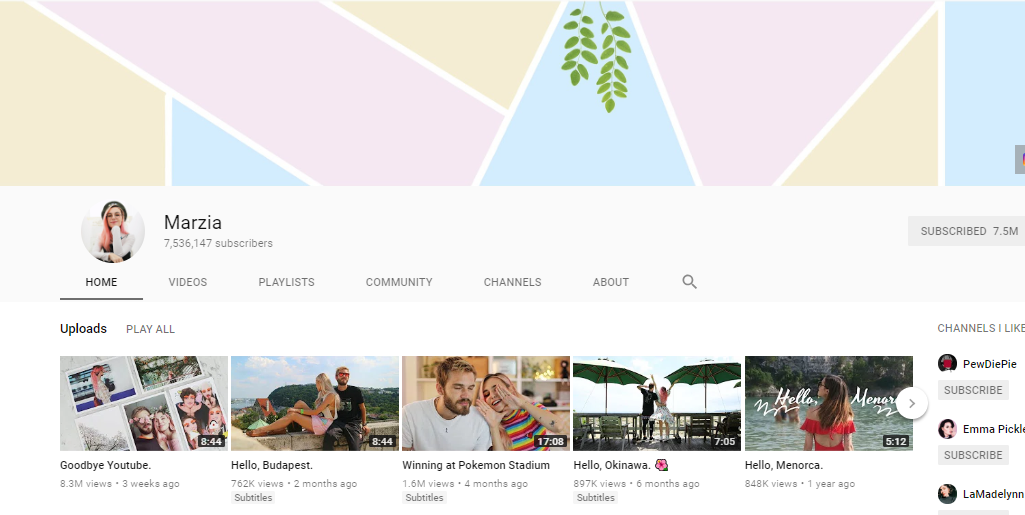Click PewDiePie's channel avatar icon
The height and width of the screenshot is (515, 1025).
947,364
